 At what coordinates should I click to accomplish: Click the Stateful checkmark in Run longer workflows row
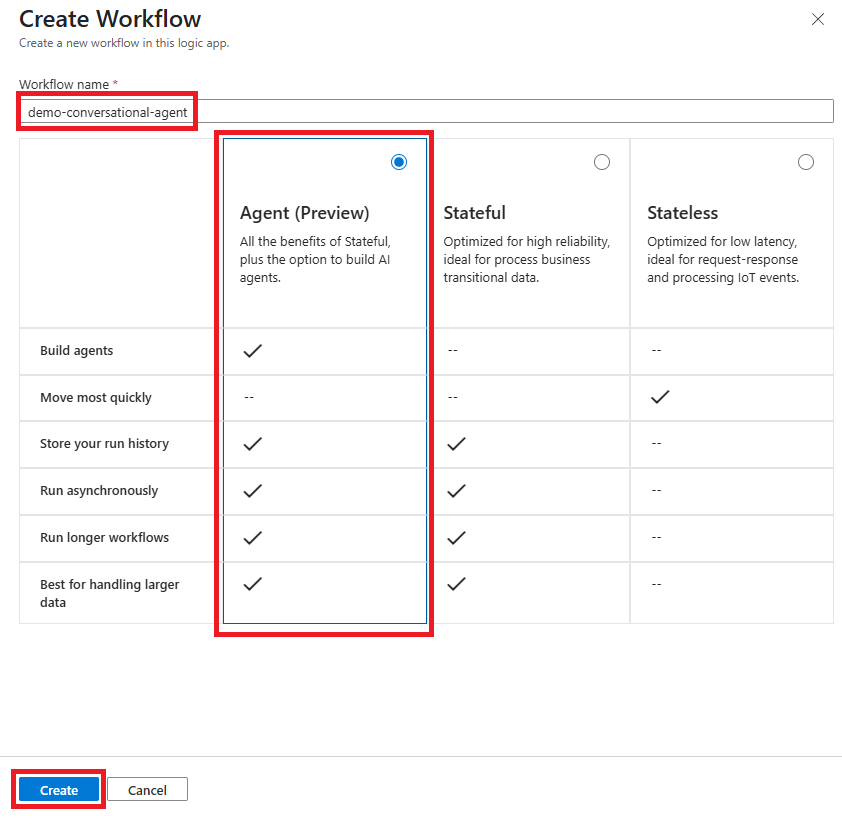pos(456,537)
